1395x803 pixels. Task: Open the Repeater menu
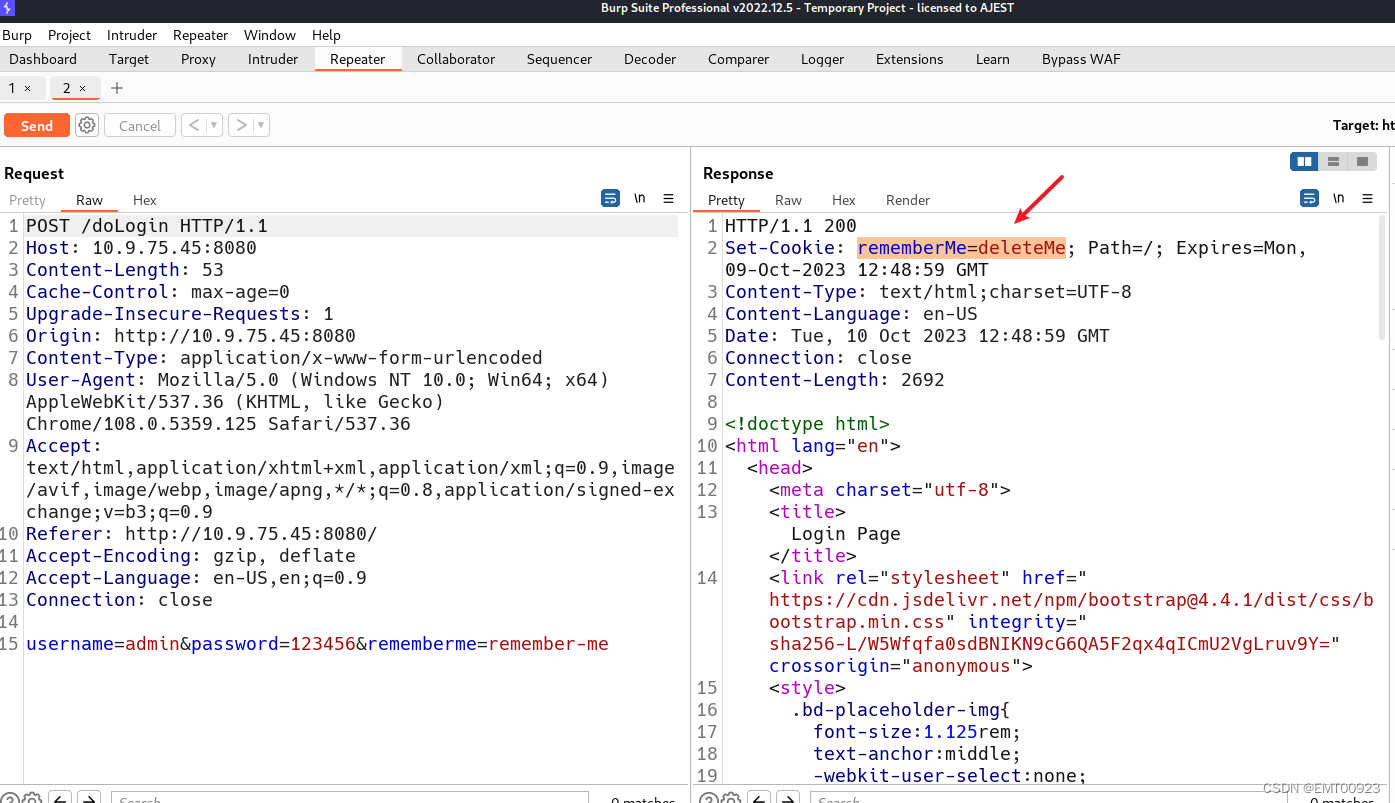pyautogui.click(x=200, y=35)
